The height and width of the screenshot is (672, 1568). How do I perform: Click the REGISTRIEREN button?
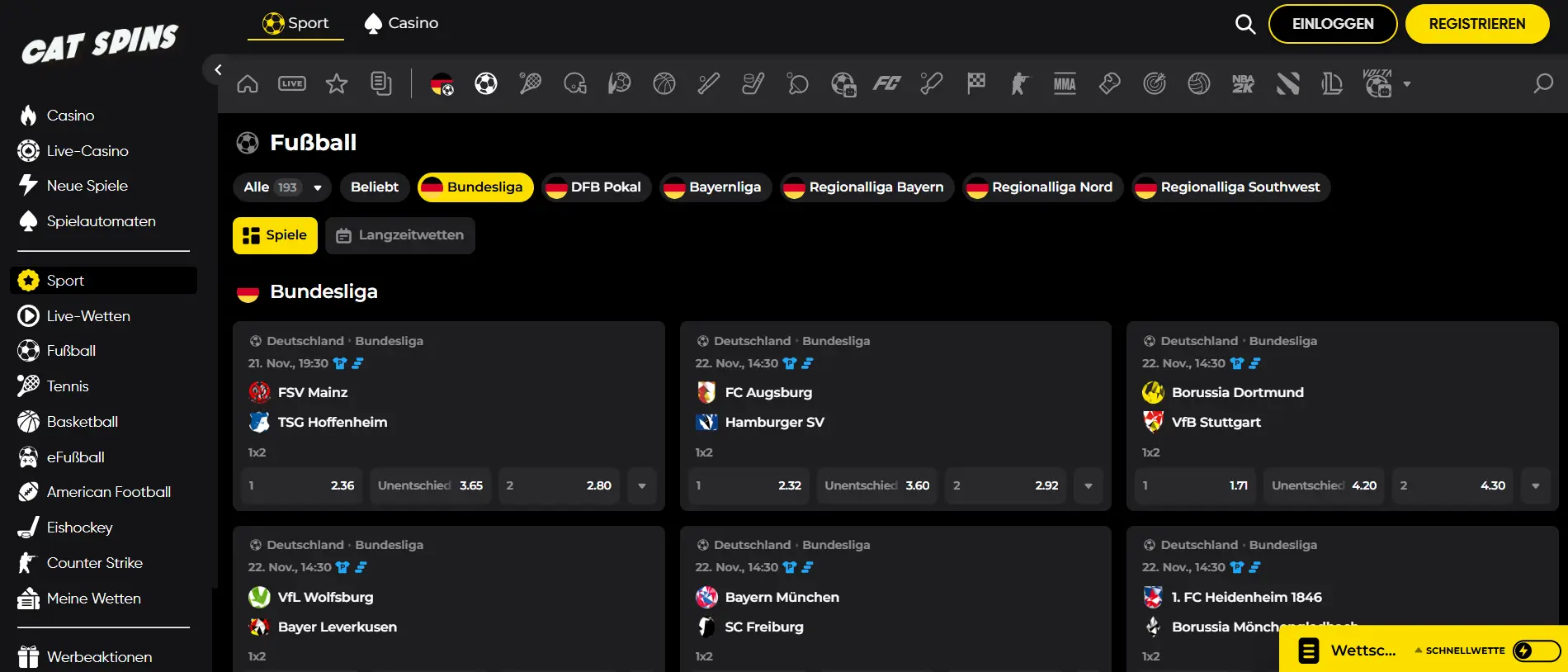coord(1476,24)
